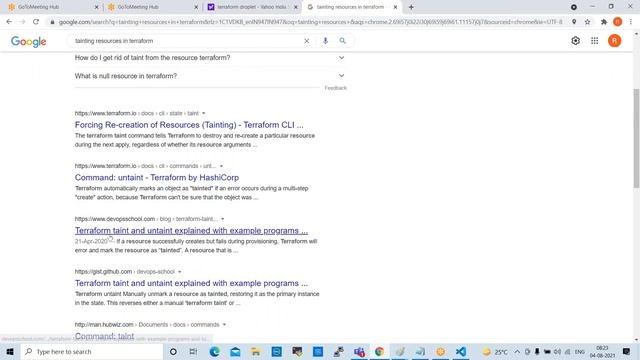Image resolution: width=640 pixels, height=360 pixels.
Task: Open Task View in taskbar
Action: point(193,351)
